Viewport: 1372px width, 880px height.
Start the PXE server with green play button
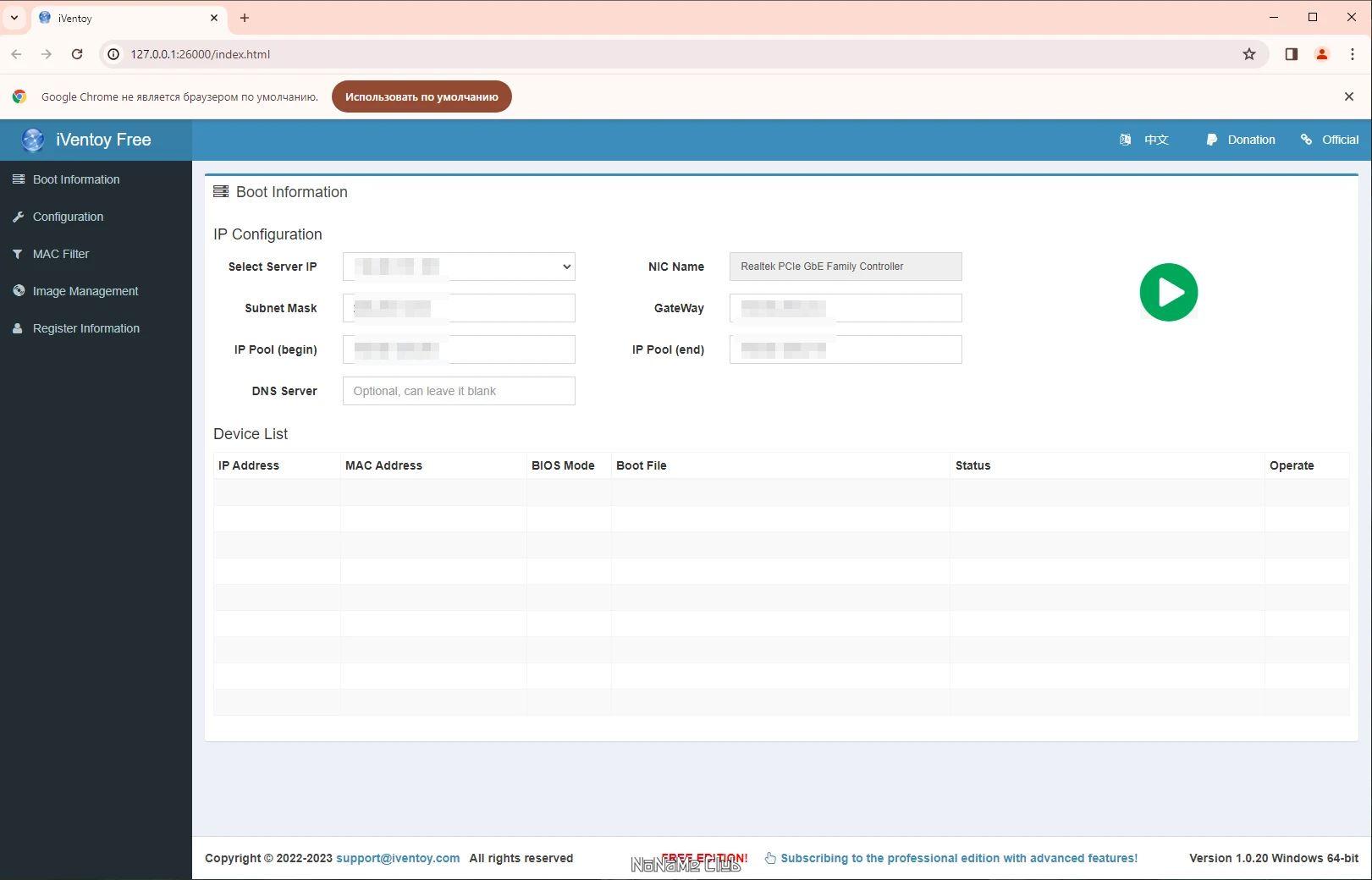[1168, 293]
